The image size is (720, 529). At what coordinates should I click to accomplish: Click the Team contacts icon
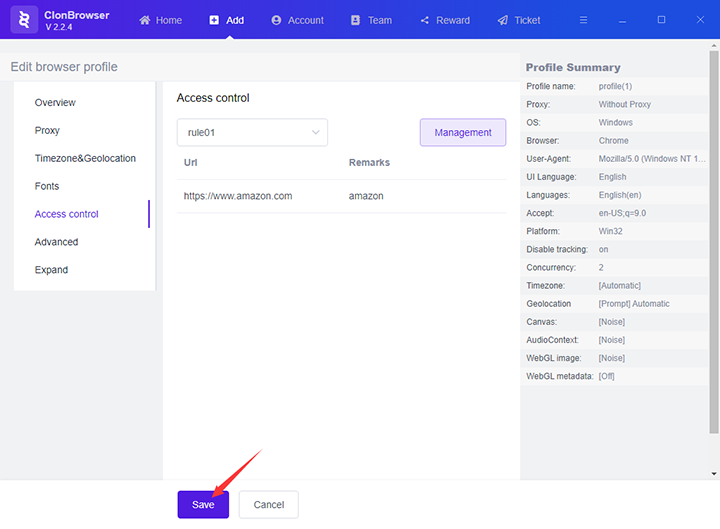[355, 20]
